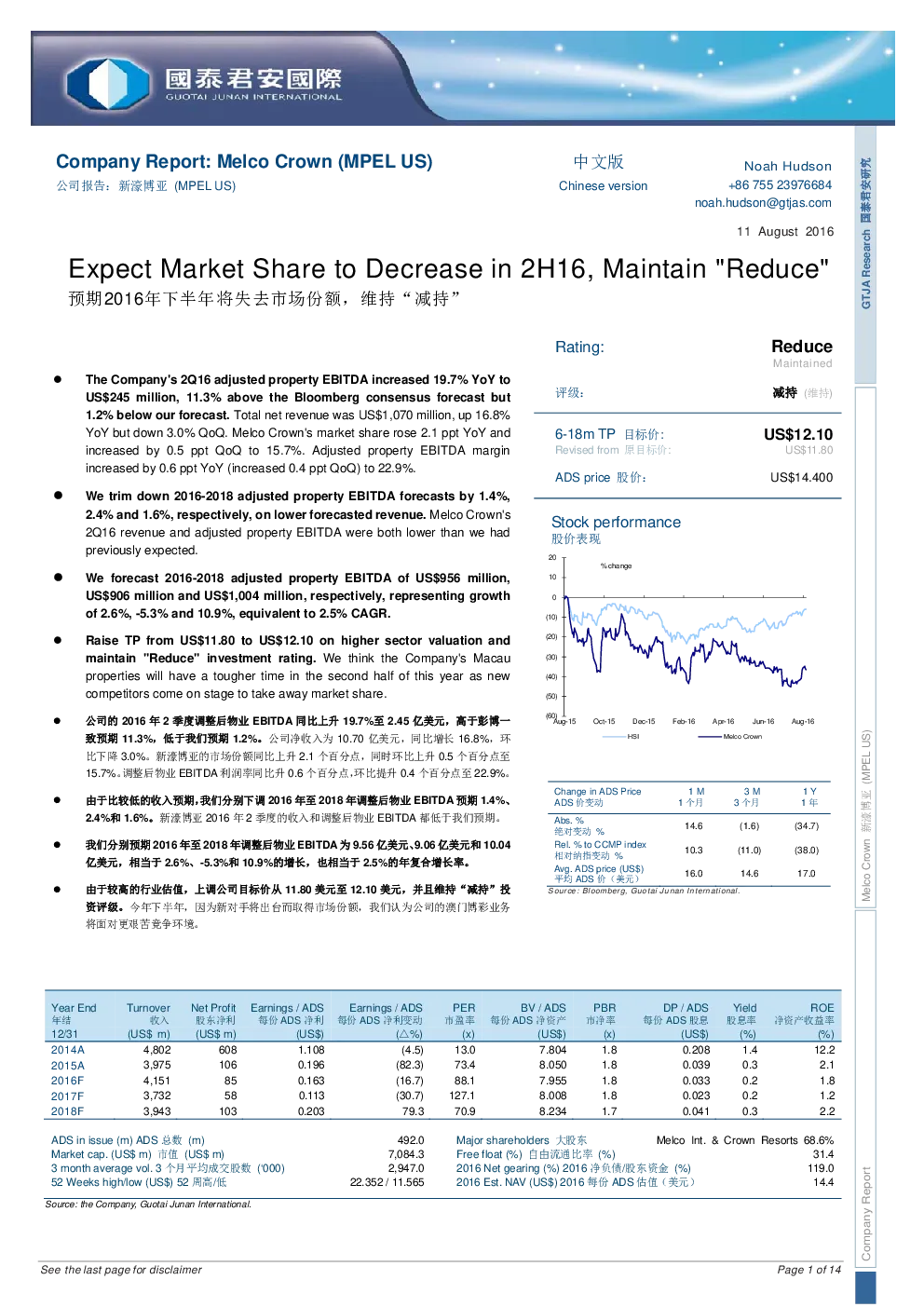Select the Reduce rating value
Screen dimensions: 924x1307
[x=801, y=347]
